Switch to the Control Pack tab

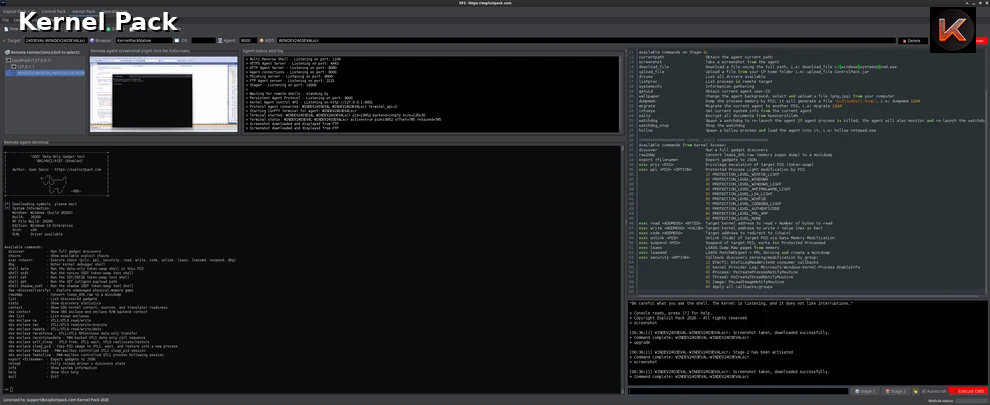[54, 11]
